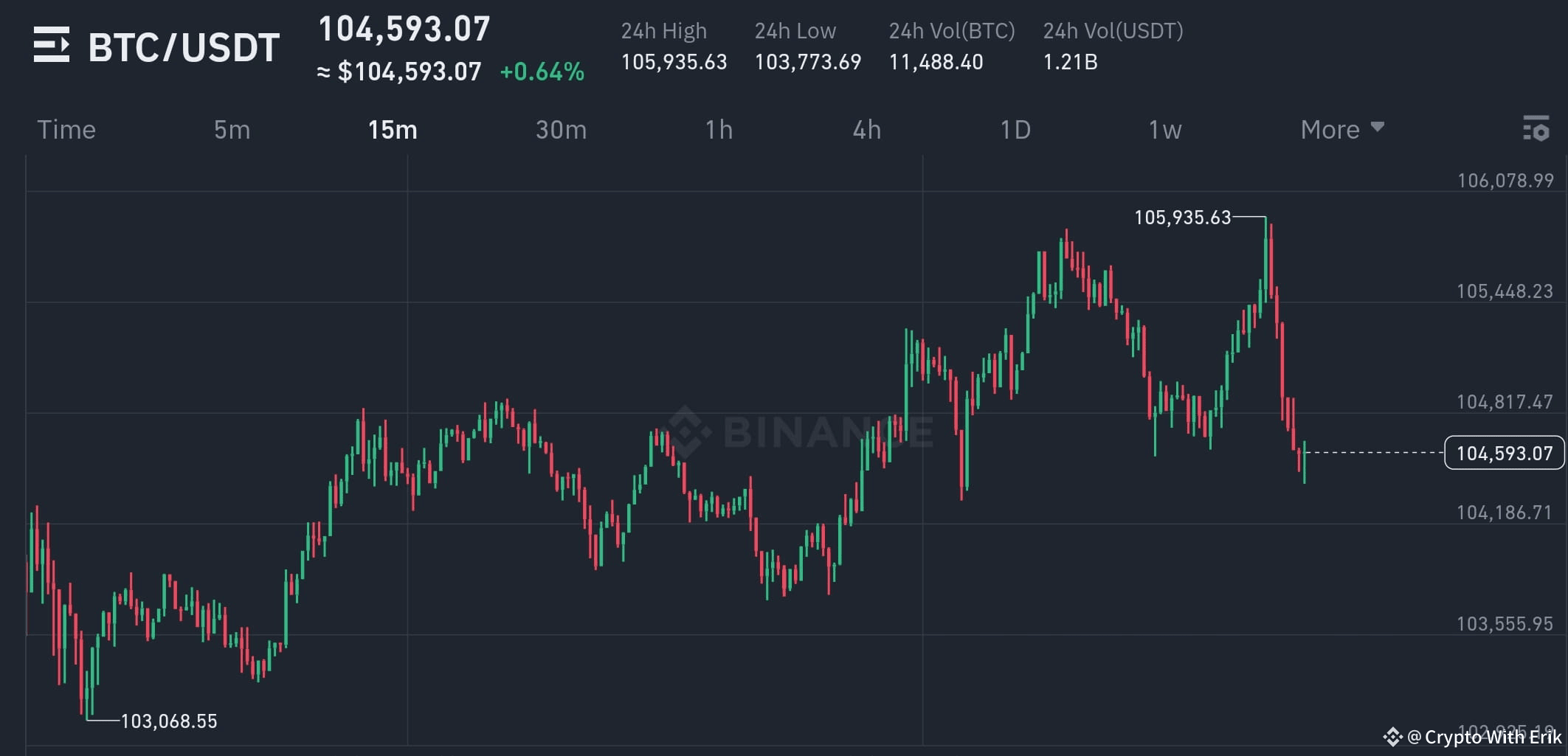Click the 24h Low value 103,773.69
This screenshot has height=756, width=1568.
click(807, 62)
